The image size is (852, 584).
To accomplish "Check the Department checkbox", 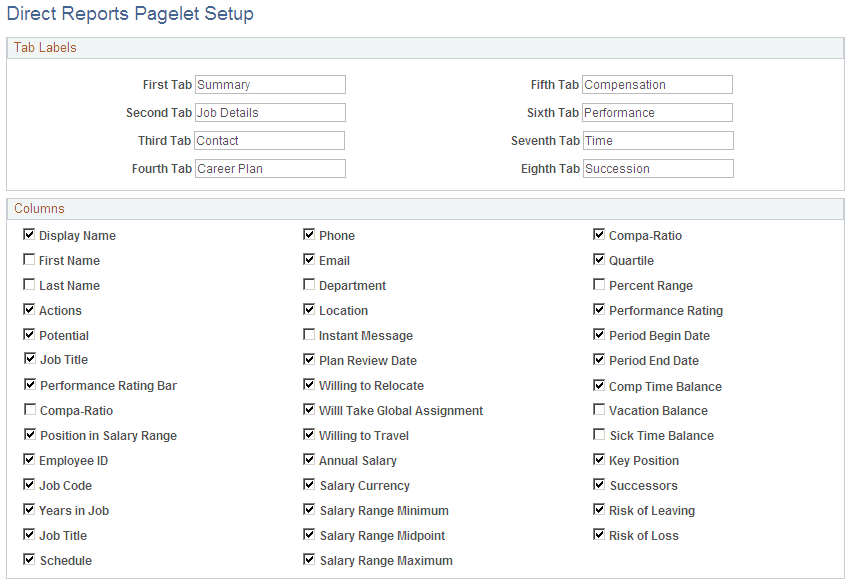I will pos(310,284).
